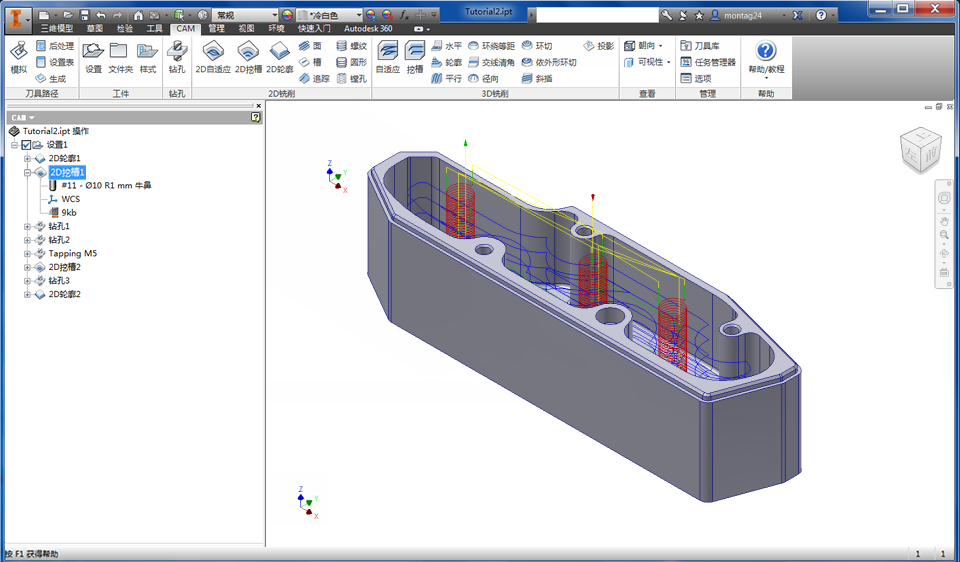Open the 刀具库 (Tool Library)

tap(700, 46)
